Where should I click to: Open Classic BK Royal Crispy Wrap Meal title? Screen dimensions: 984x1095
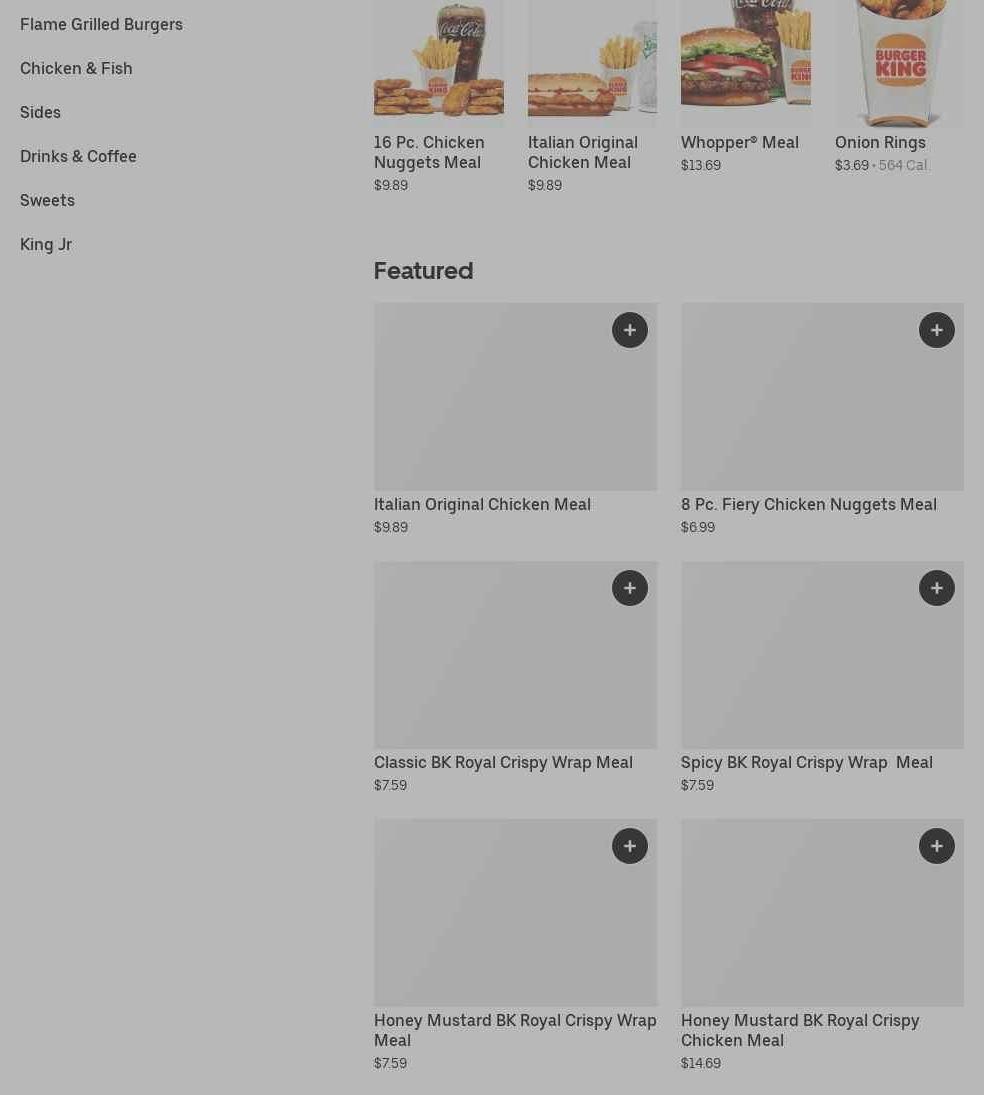(x=503, y=763)
